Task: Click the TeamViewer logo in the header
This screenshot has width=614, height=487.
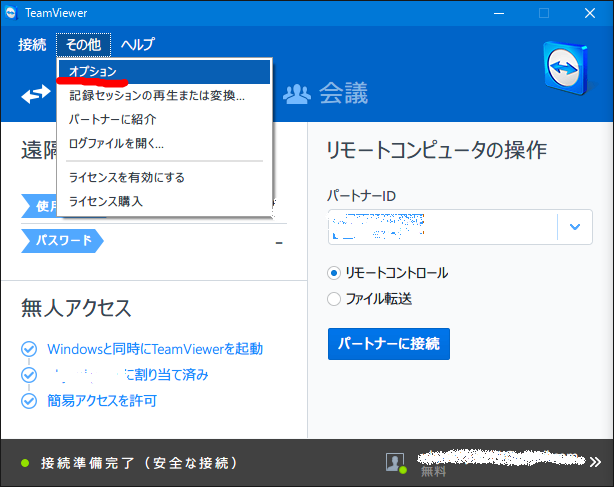Action: pyautogui.click(x=565, y=69)
